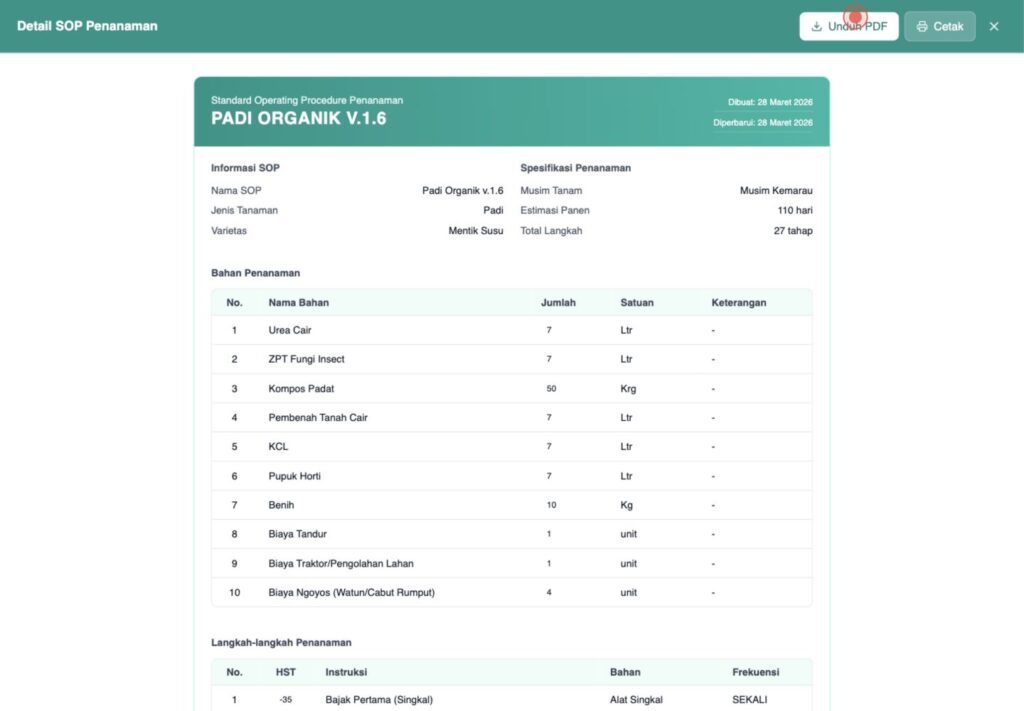The height and width of the screenshot is (711, 1024).
Task: Click quantity '50' for Kompos Padat
Action: pyautogui.click(x=551, y=388)
